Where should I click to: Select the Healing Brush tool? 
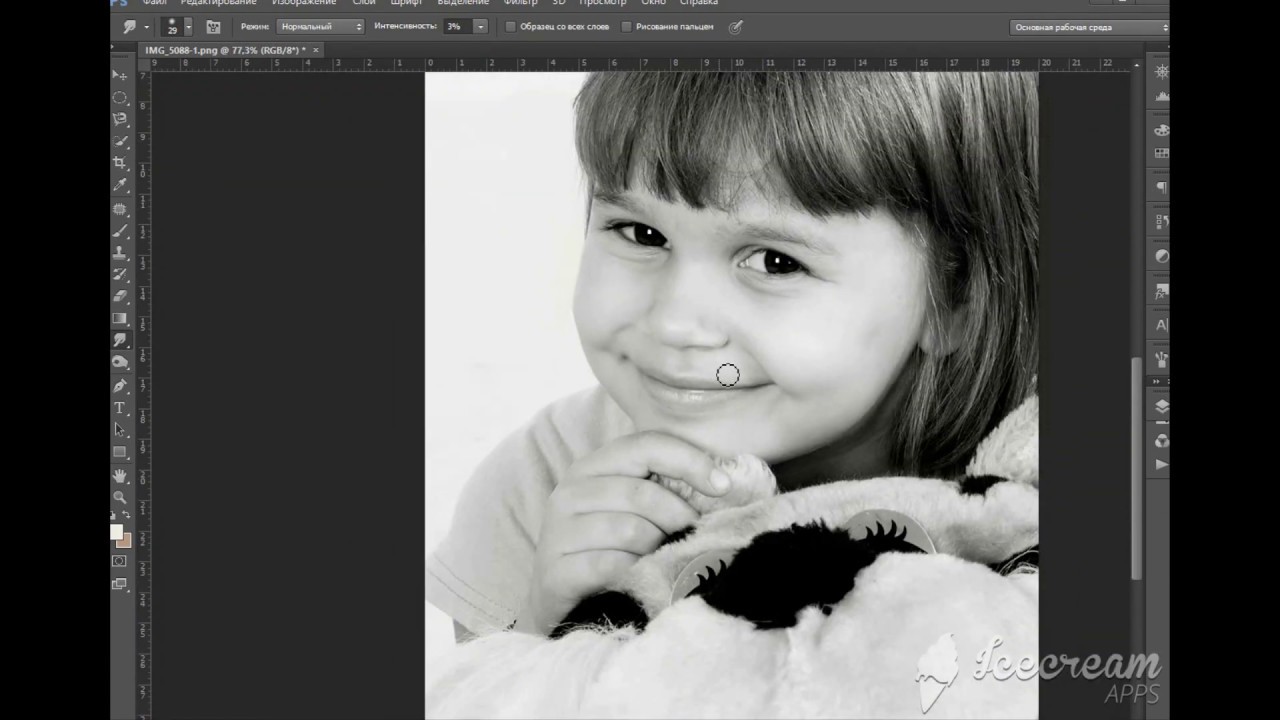(120, 209)
